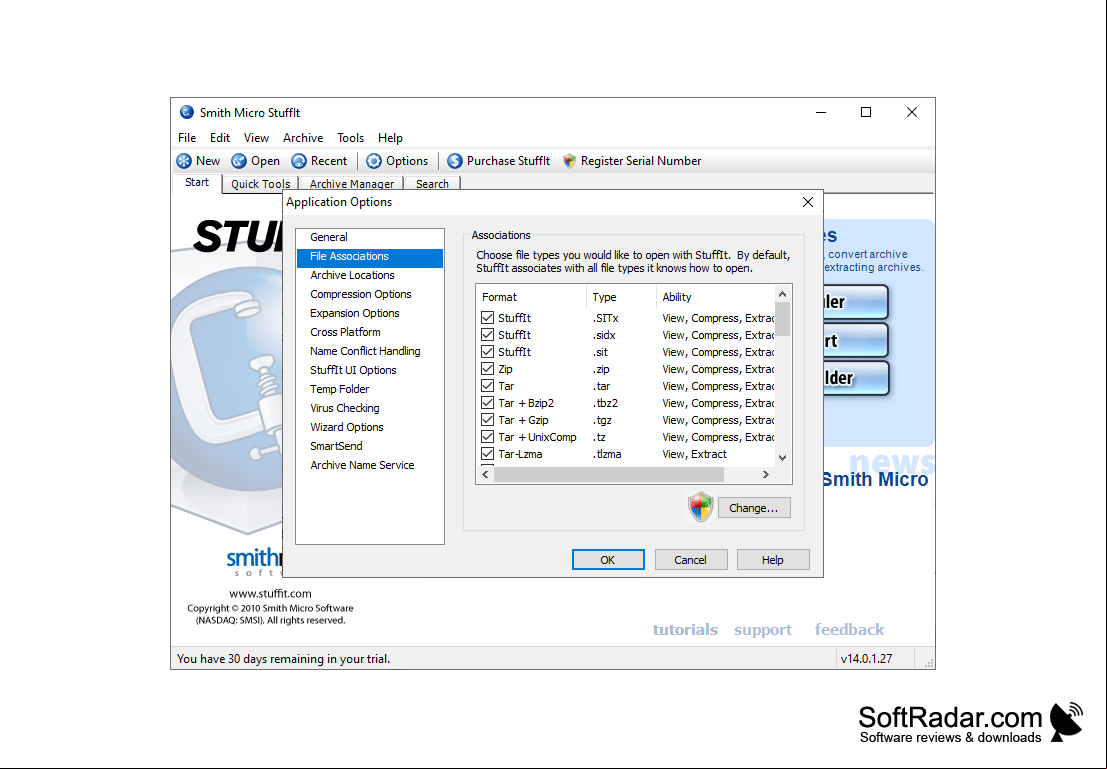Click the v14.0.1.27 version text

[x=866, y=659]
